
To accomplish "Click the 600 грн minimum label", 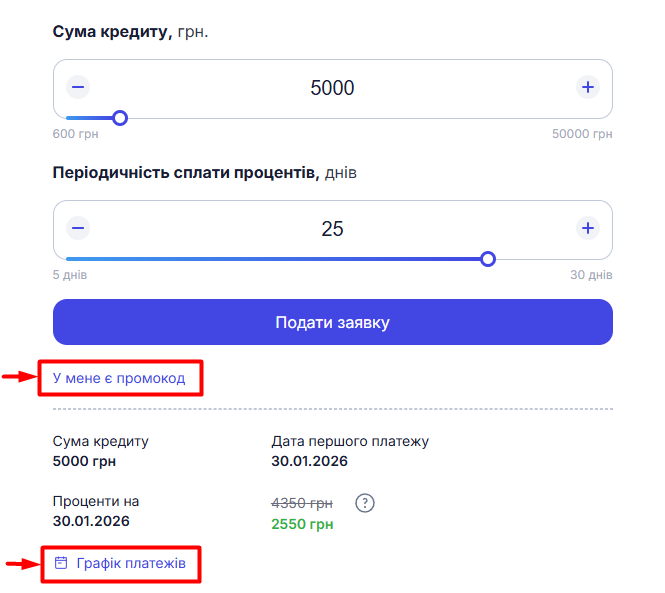I will click(77, 134).
